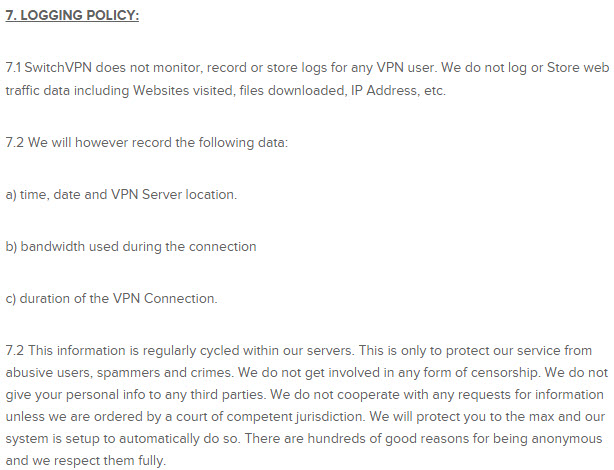Image resolution: width=614 pixels, height=470 pixels.
Task: Click the text "IP Address, etc."
Action: [x=398, y=90]
